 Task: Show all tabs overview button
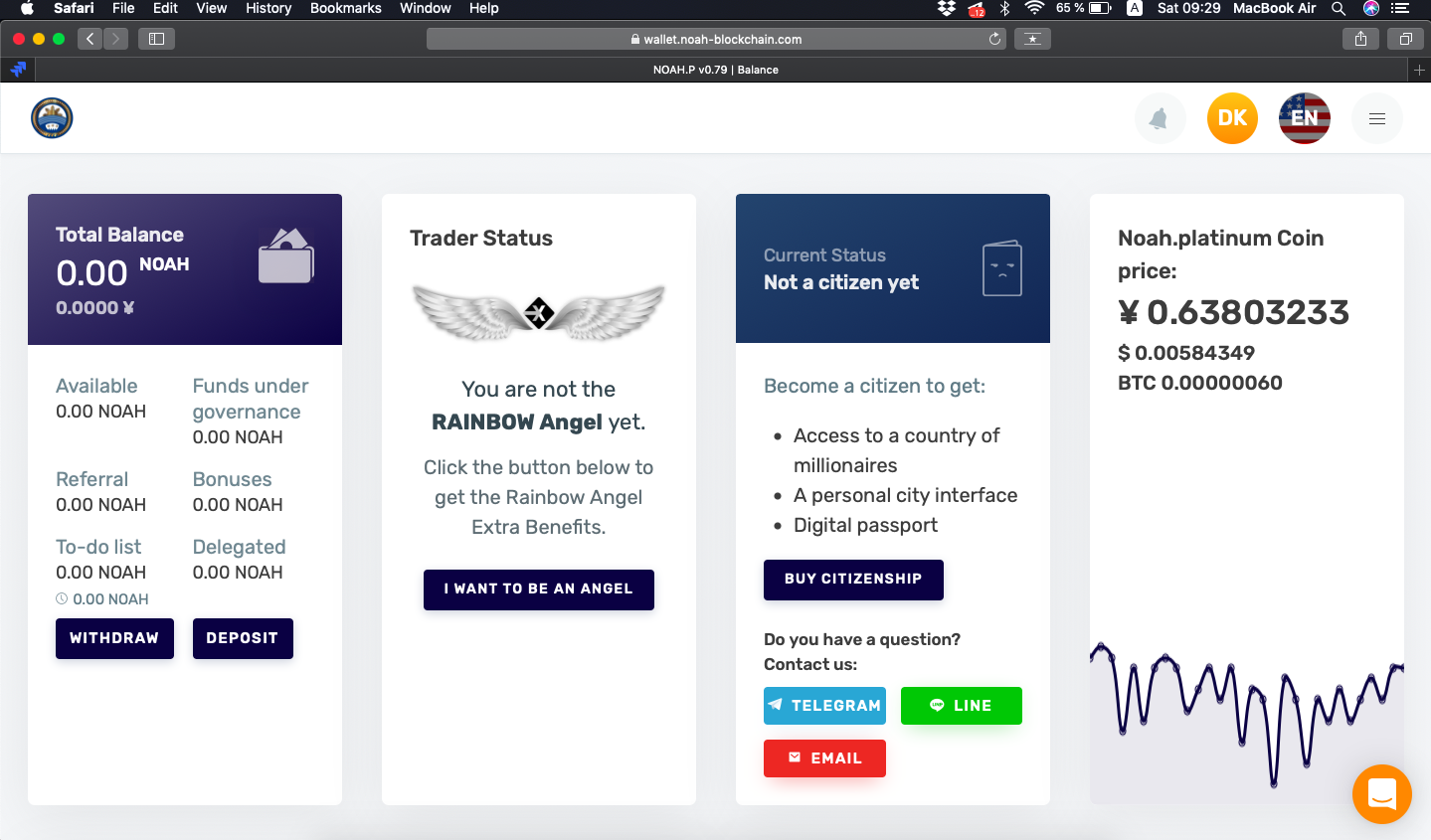(1405, 39)
